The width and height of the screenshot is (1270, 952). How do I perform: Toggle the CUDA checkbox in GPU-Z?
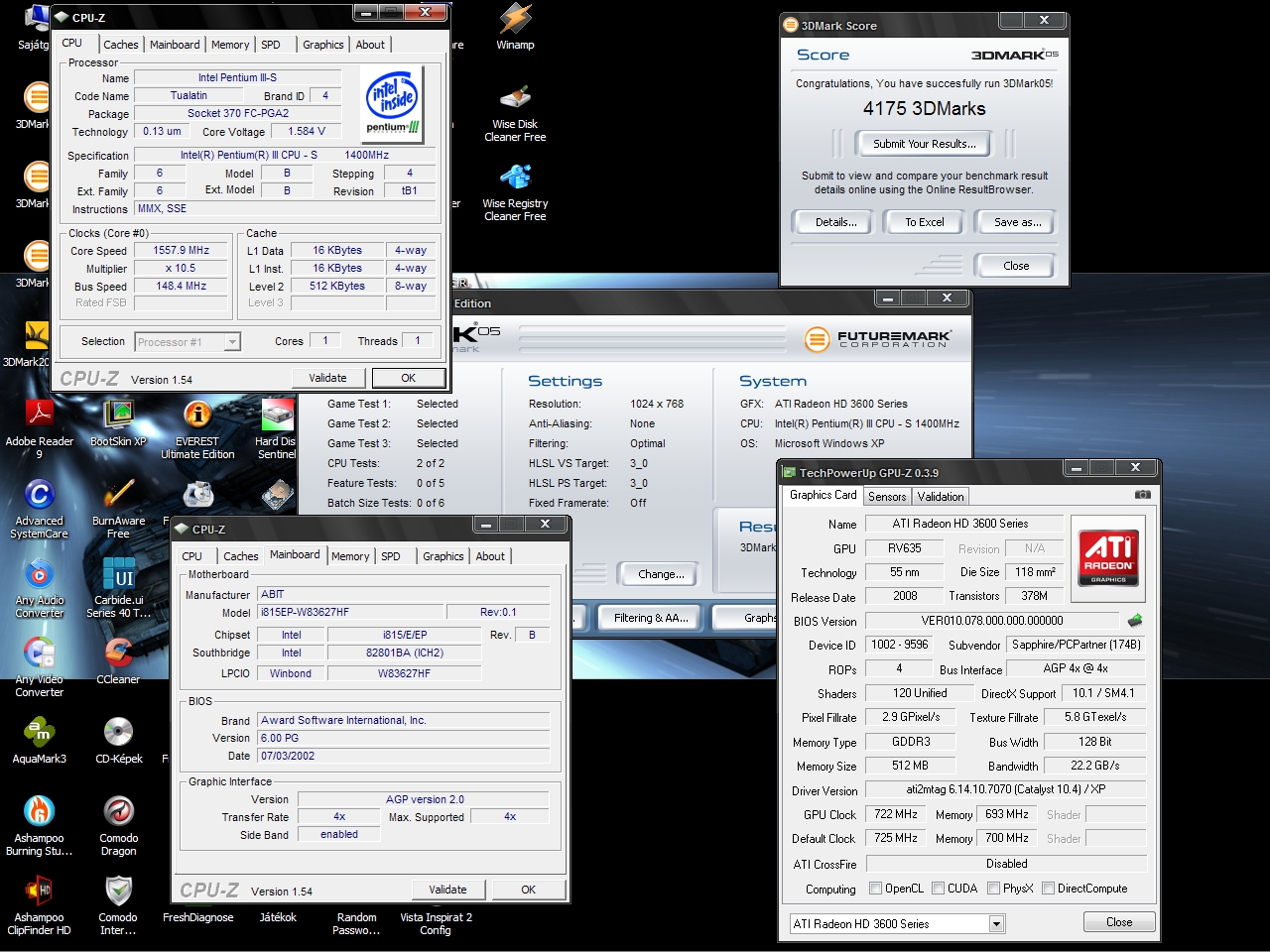pos(938,889)
